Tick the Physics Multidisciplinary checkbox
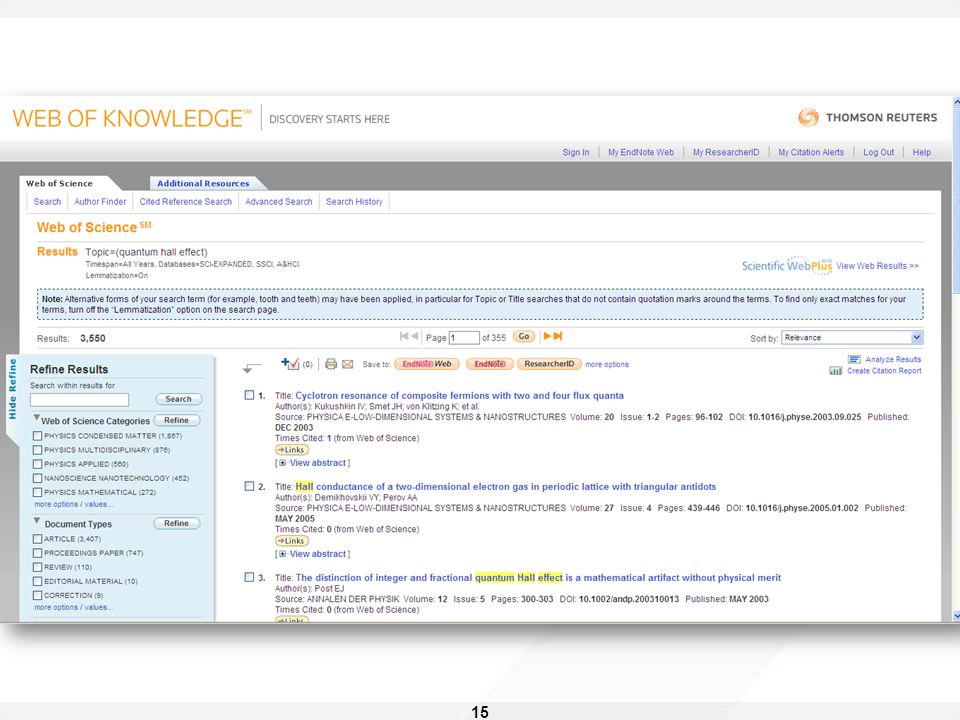The image size is (960, 720). coord(37,450)
